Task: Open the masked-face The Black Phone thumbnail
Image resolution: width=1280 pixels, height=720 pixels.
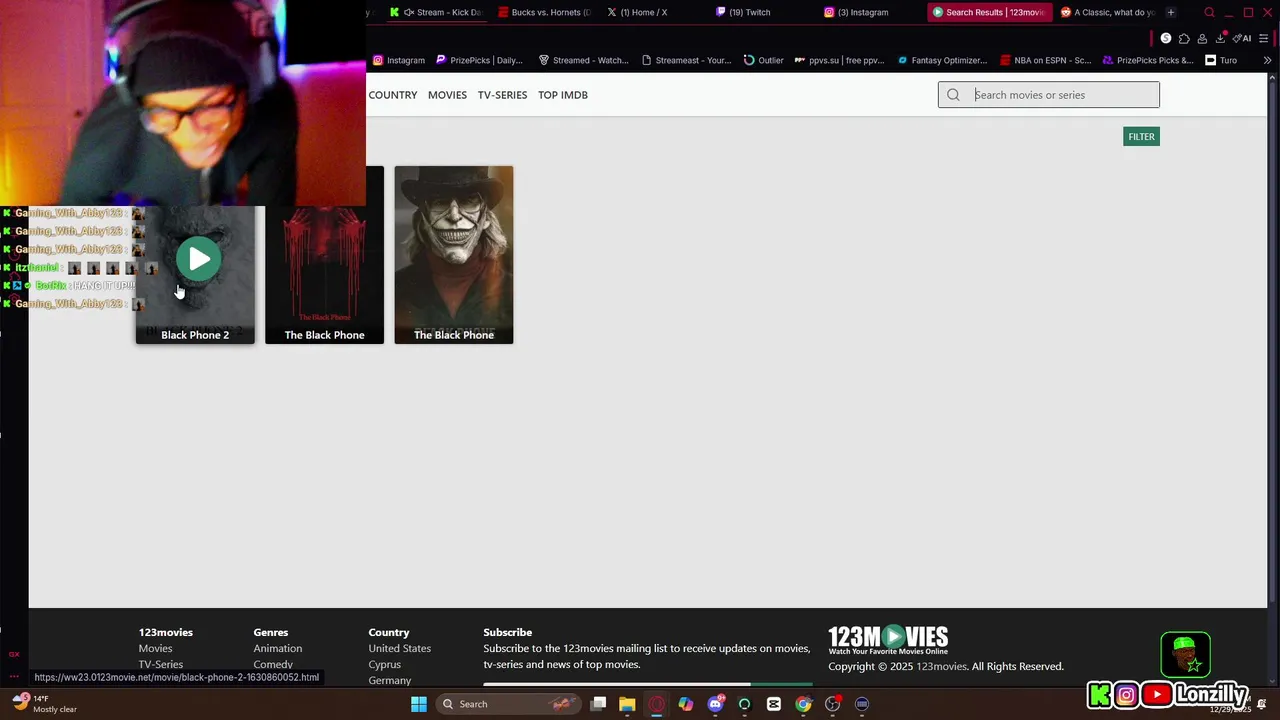Action: point(454,255)
